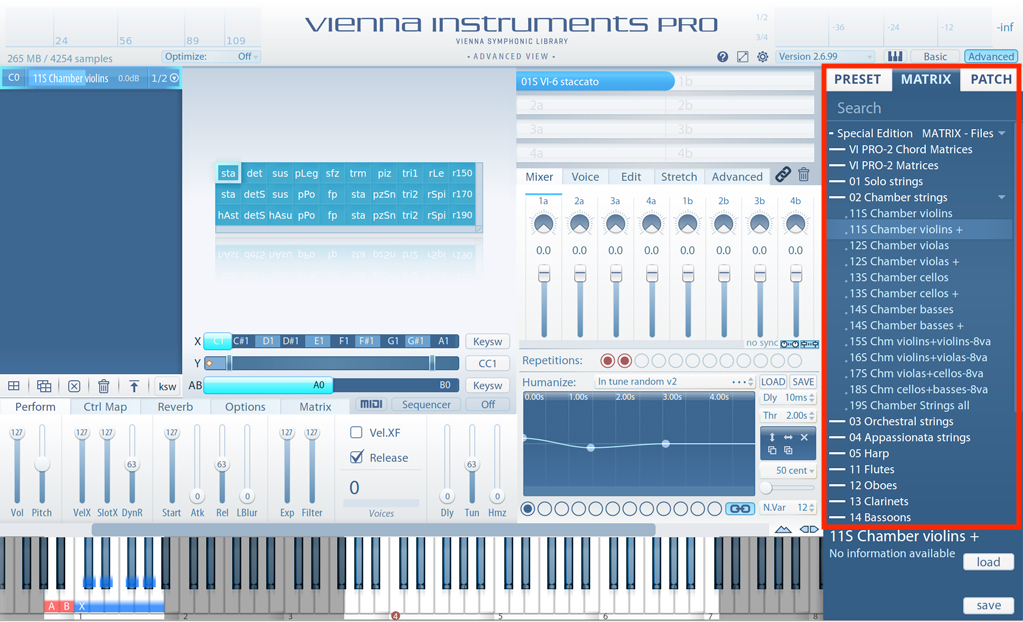Image resolution: width=1023 pixels, height=622 pixels.
Task: Enable the third Repetitions circle
Action: [x=641, y=360]
